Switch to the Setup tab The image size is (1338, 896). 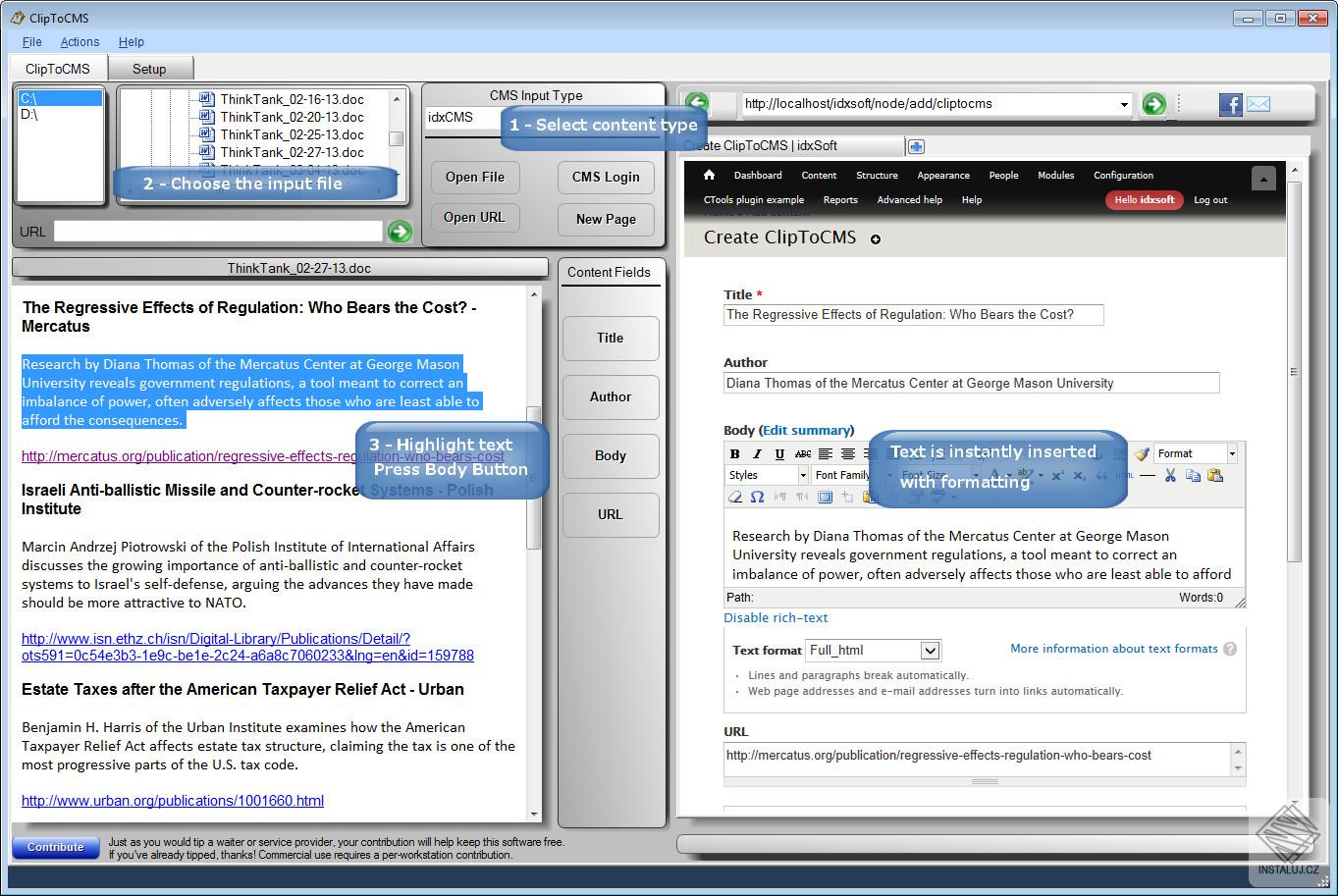pos(149,69)
